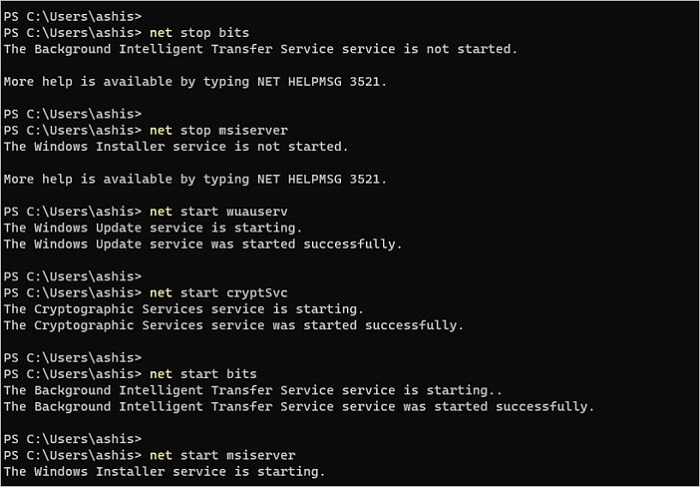
Task: Click "Windows Update service was started successfully" output
Action: (202, 244)
